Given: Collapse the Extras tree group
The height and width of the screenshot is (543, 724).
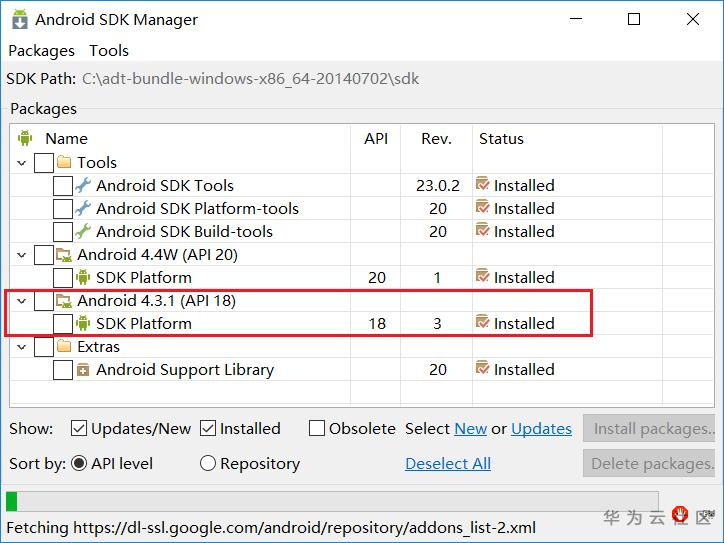Looking at the screenshot, I should coord(22,346).
